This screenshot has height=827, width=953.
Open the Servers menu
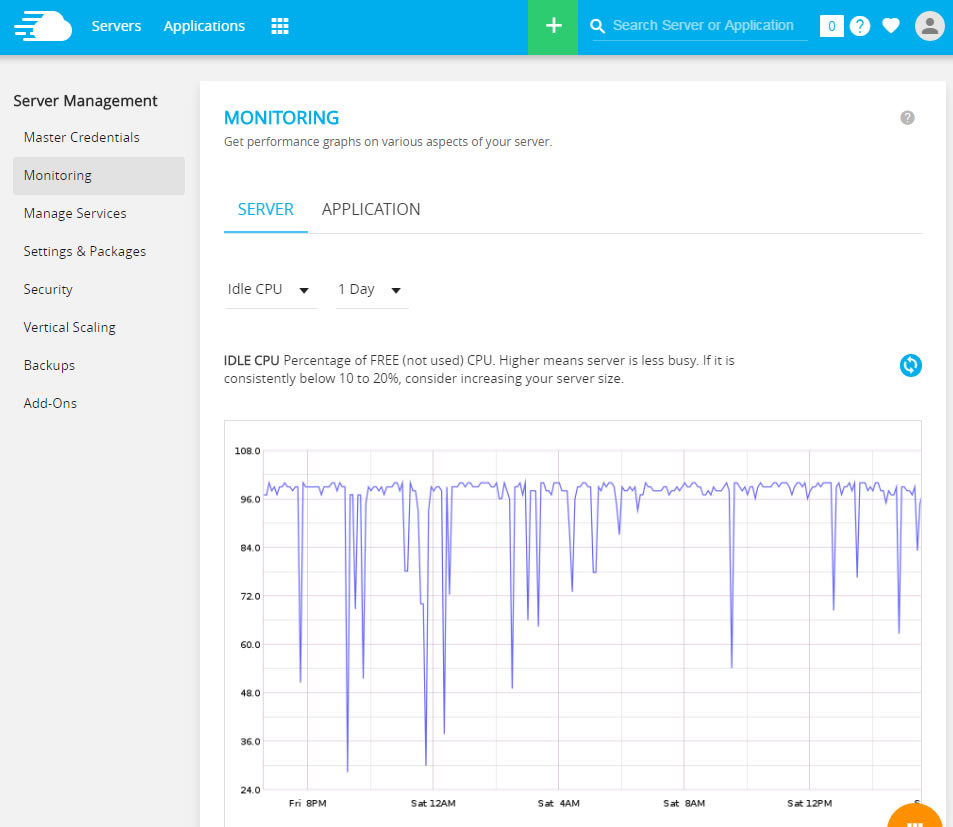tap(116, 26)
